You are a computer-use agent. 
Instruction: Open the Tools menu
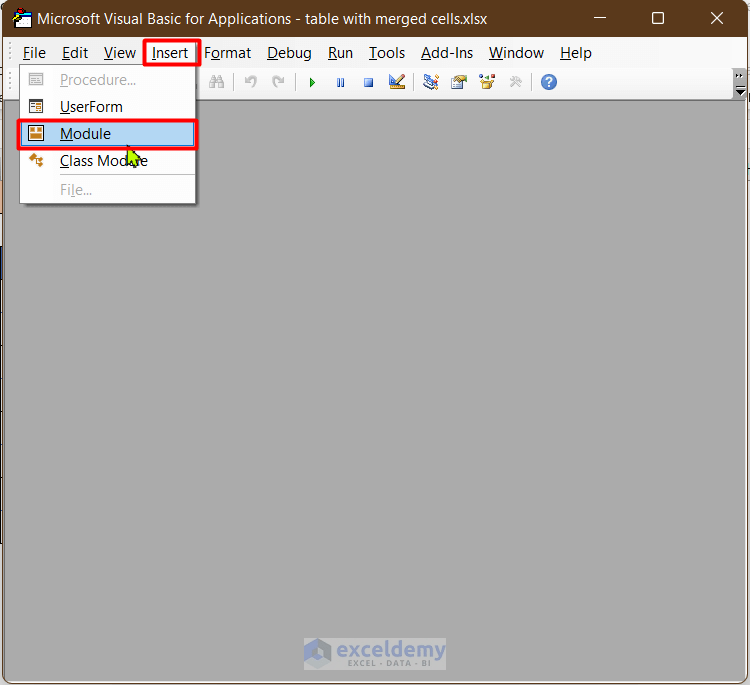pyautogui.click(x=386, y=53)
